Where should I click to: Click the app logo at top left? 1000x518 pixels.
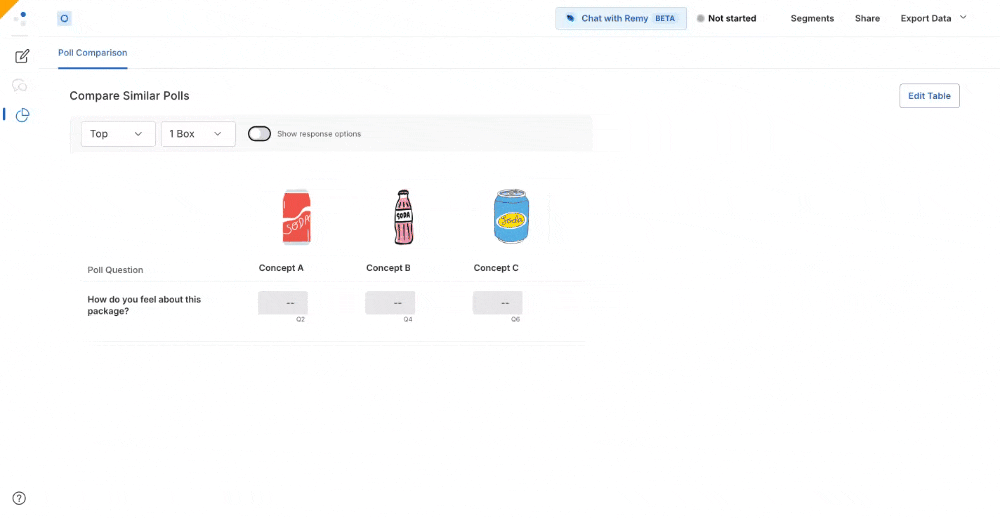point(20,17)
